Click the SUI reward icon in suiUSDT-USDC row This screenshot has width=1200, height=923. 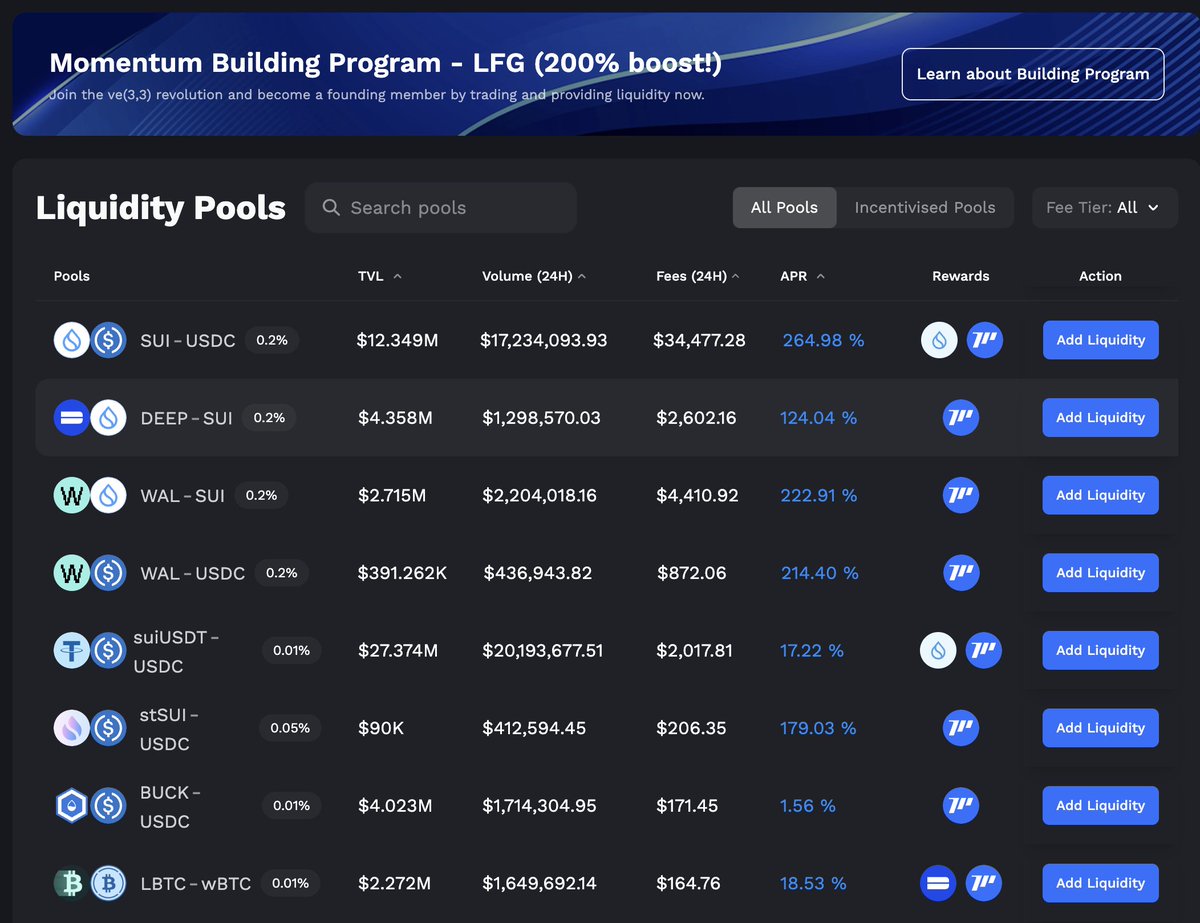[x=939, y=650]
